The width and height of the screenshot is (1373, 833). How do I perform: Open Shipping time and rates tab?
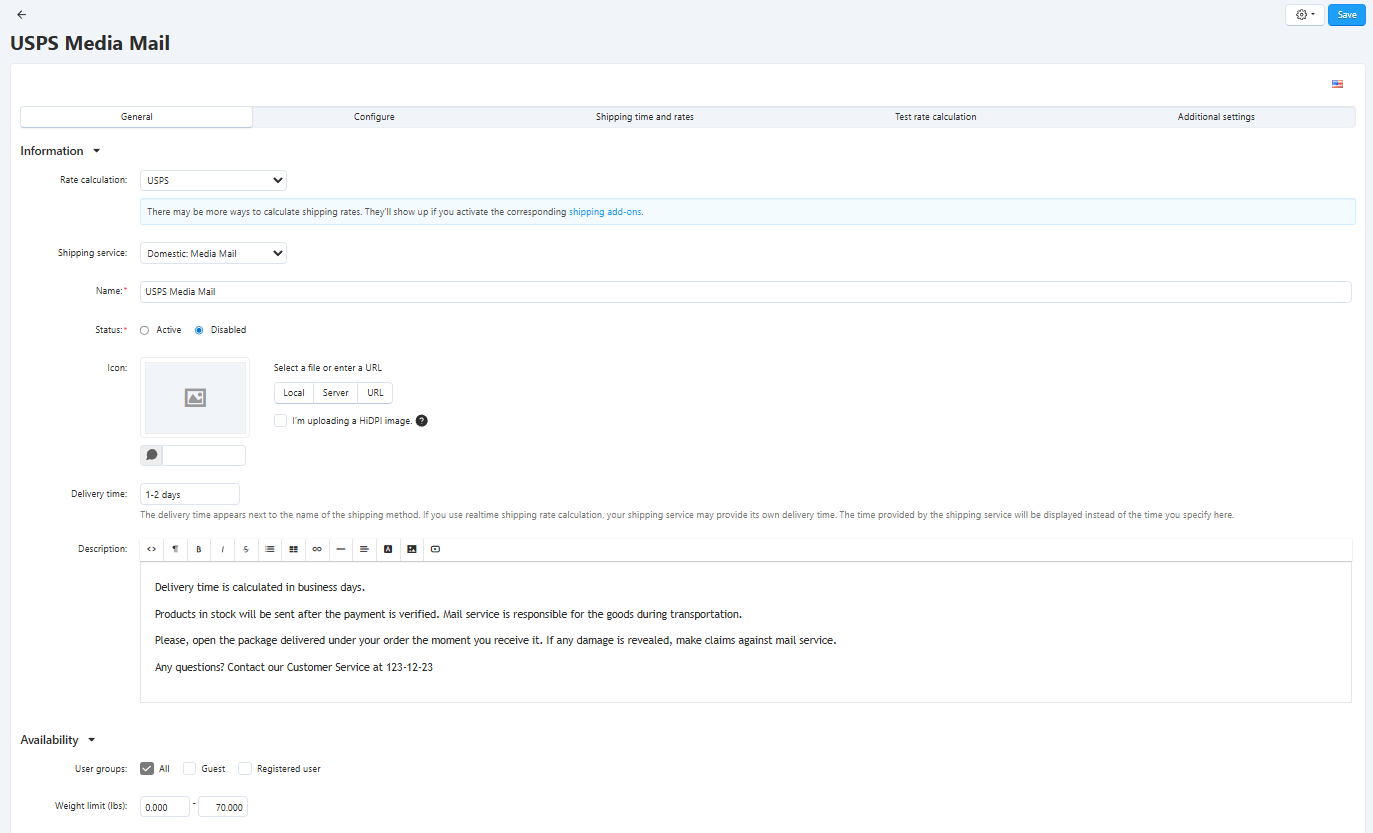point(645,117)
